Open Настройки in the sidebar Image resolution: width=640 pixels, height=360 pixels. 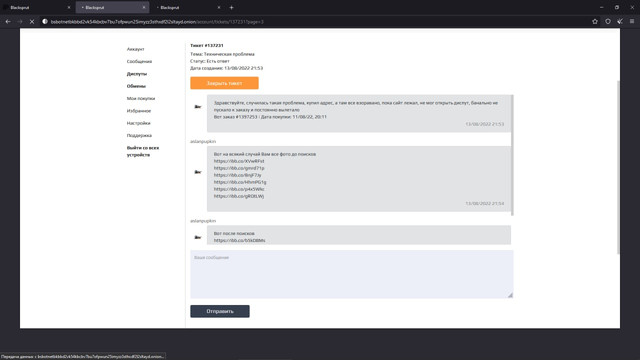click(x=138, y=123)
